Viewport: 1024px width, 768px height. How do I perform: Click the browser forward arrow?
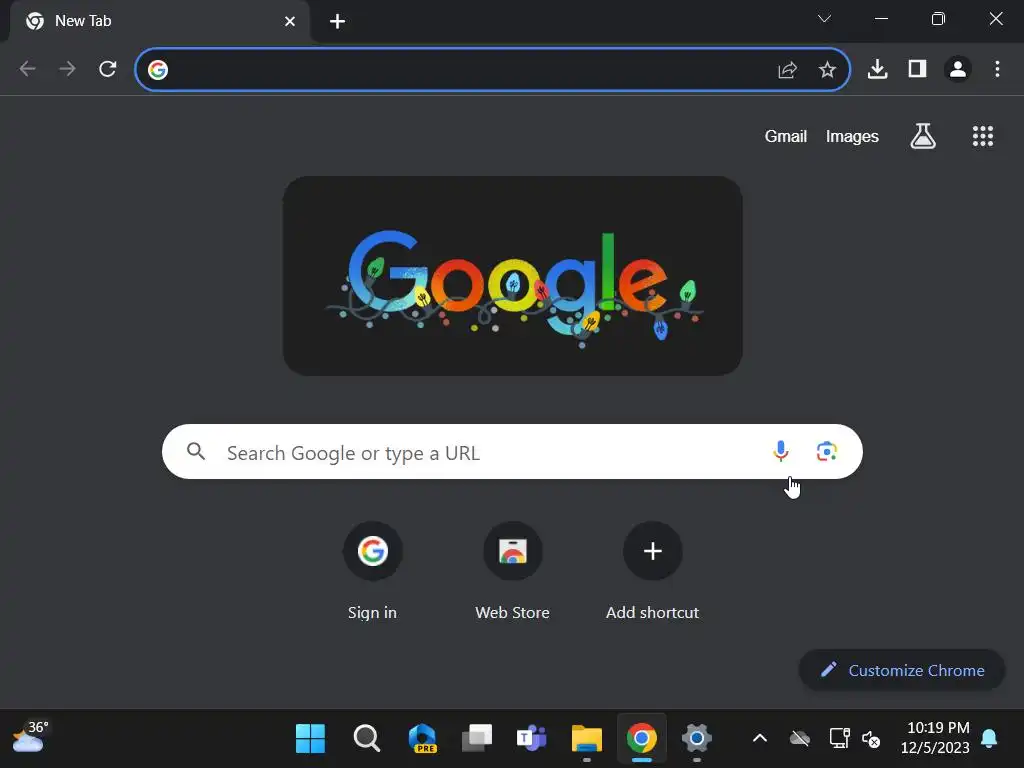point(67,69)
